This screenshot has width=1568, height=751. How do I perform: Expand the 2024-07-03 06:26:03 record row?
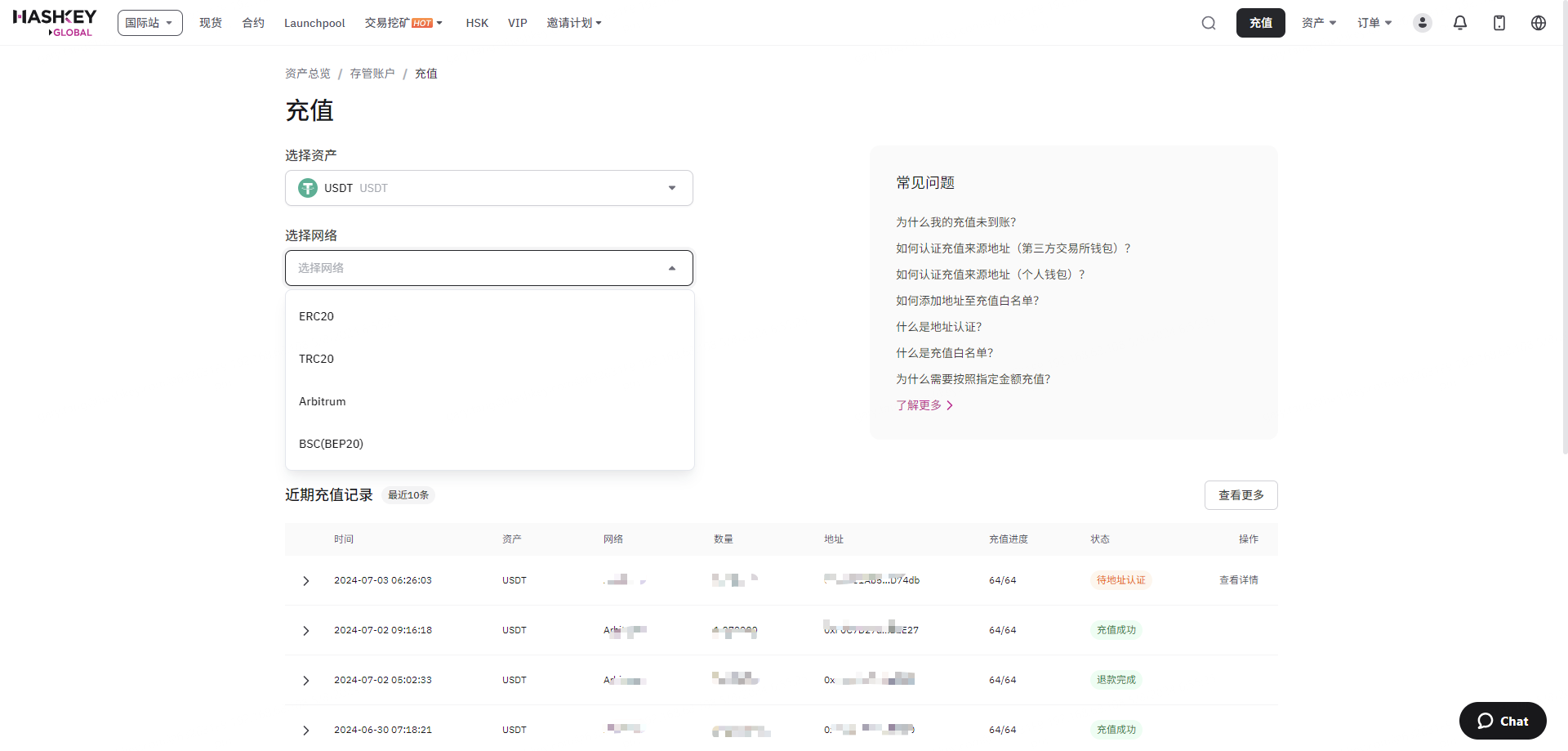pyautogui.click(x=306, y=581)
